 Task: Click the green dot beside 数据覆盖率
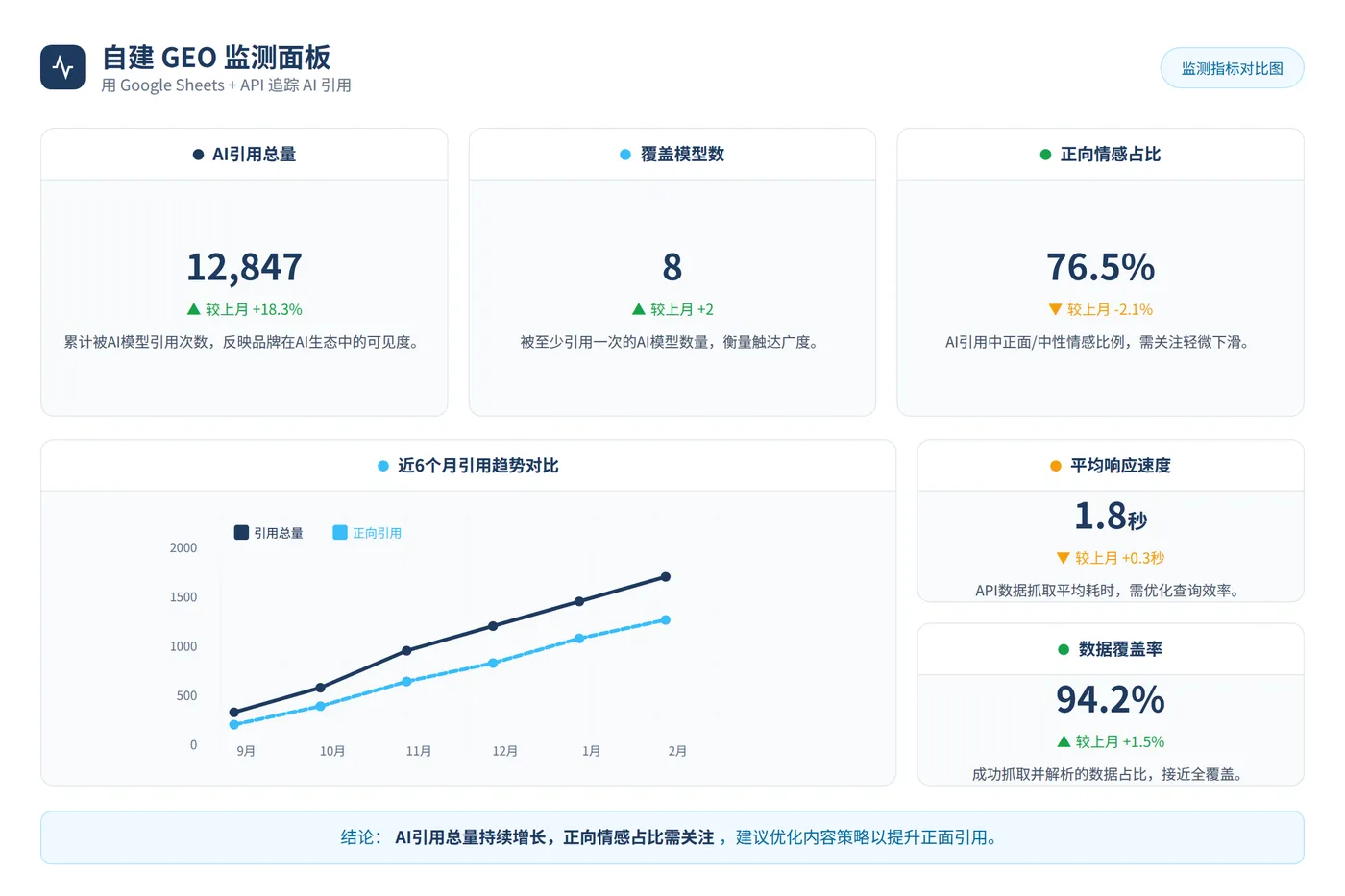click(x=1064, y=649)
